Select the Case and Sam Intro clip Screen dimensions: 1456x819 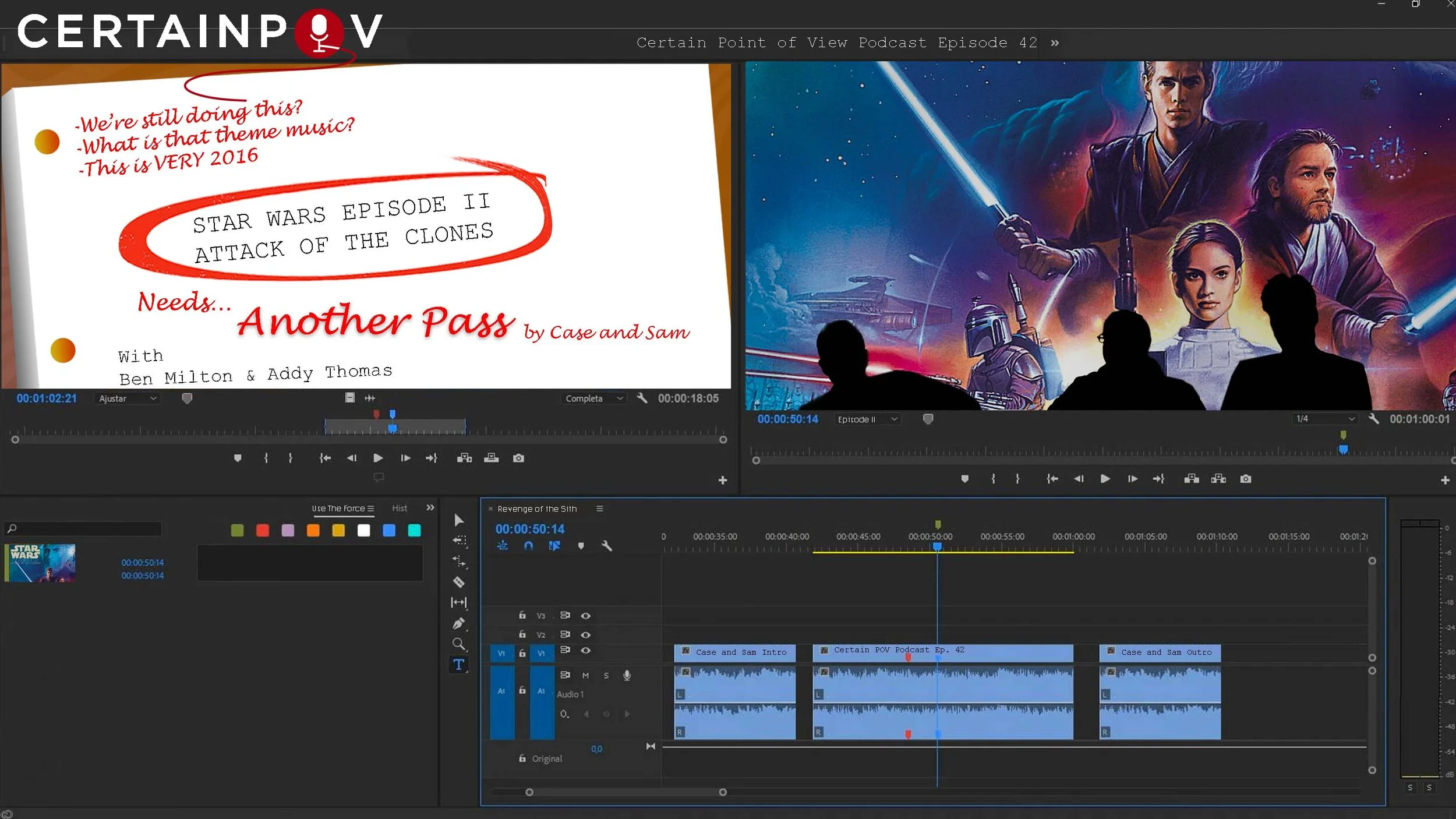click(x=735, y=652)
